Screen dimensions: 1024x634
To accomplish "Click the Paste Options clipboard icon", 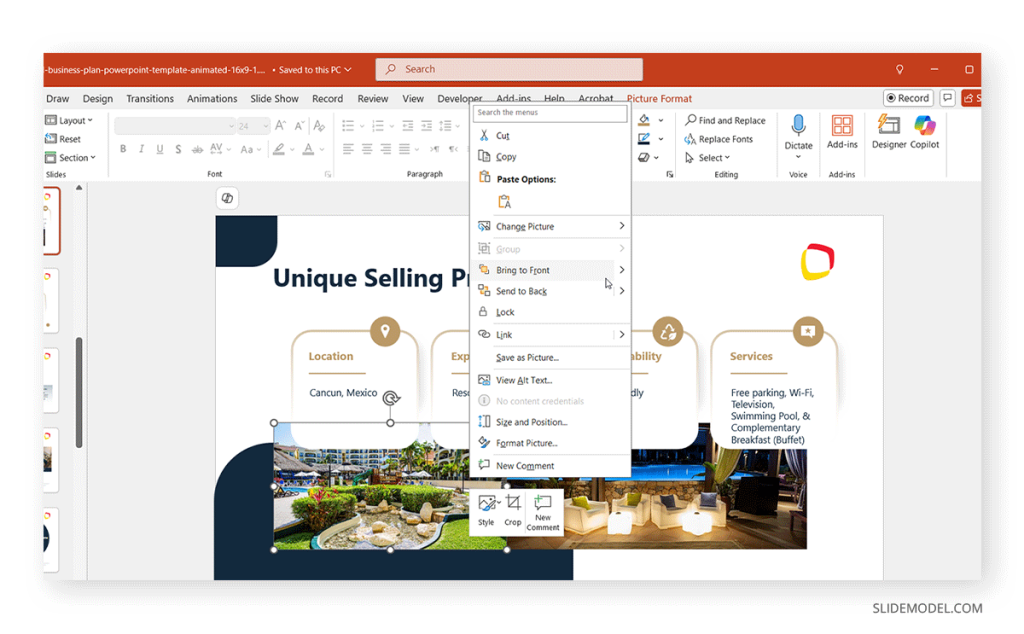I will tap(504, 202).
